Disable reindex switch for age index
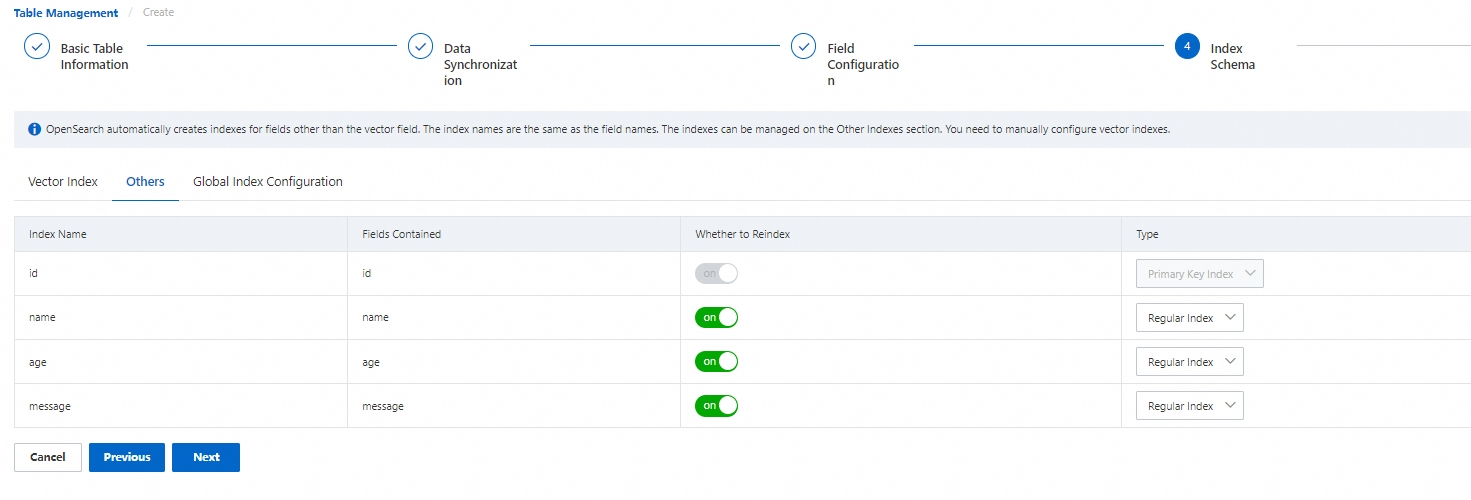 [x=716, y=362]
